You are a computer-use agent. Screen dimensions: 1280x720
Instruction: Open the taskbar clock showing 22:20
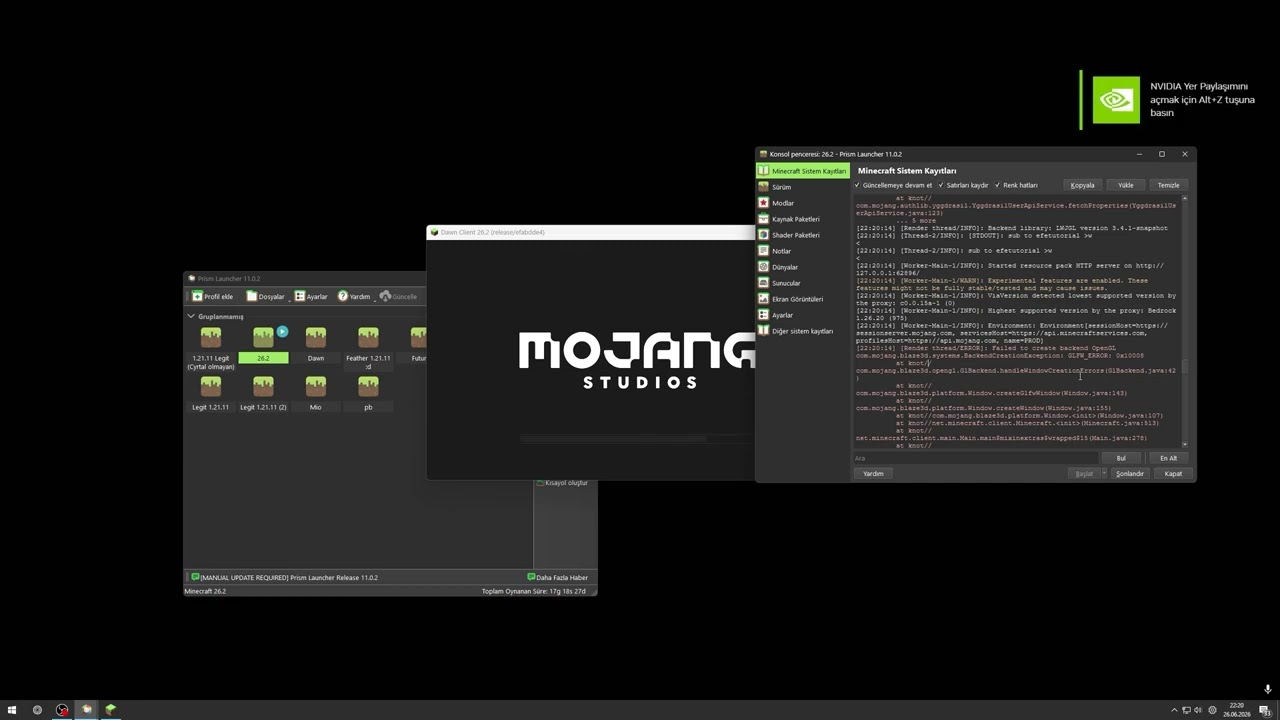[1237, 710]
